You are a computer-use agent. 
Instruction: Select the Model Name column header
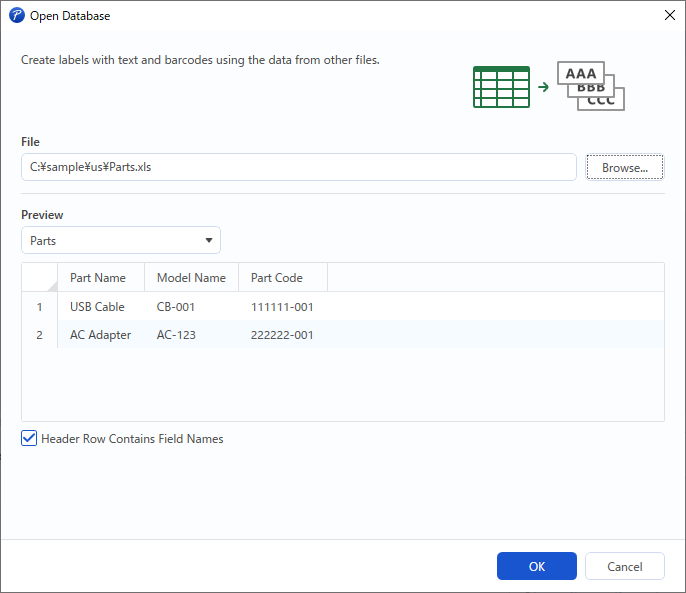click(x=191, y=278)
